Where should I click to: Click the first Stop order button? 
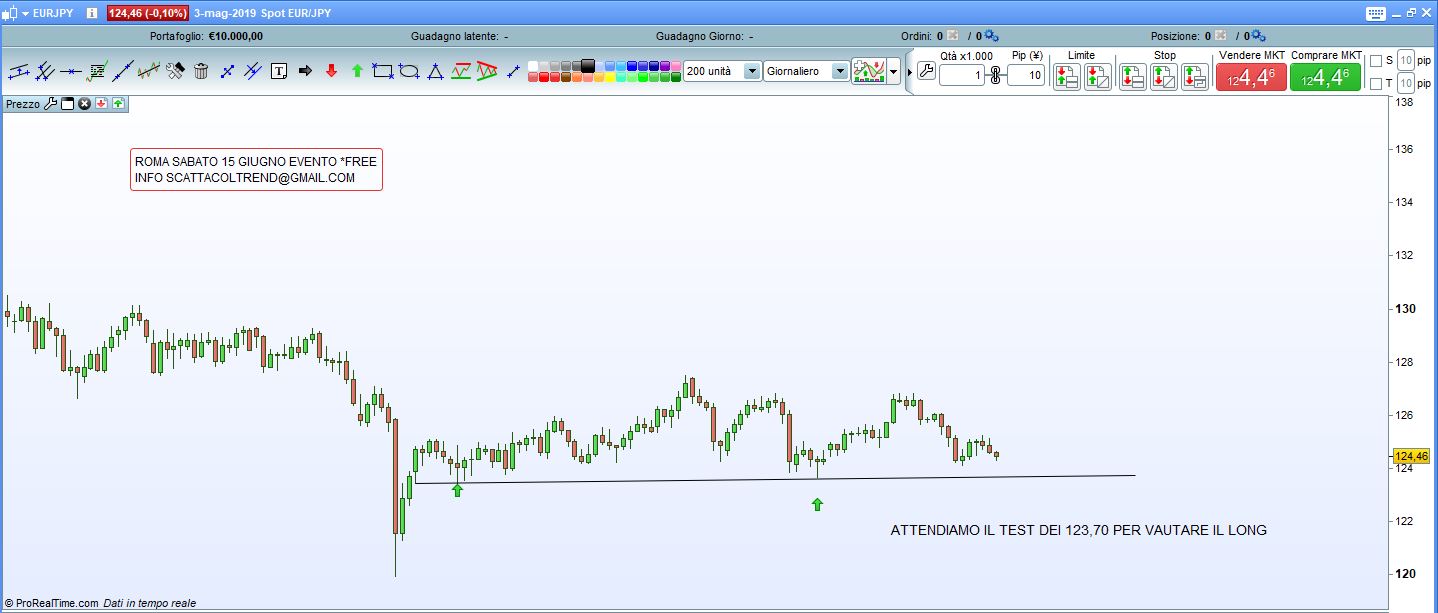(x=1133, y=76)
